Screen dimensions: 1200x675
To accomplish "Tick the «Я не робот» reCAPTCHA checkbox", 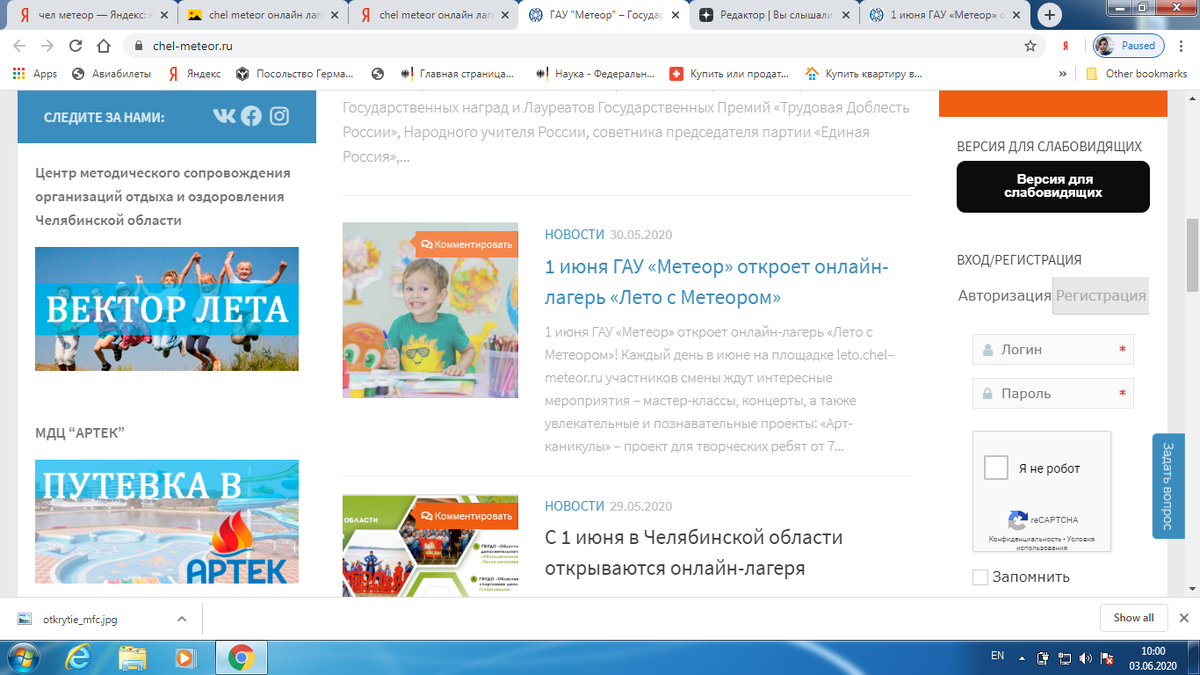I will click(x=995, y=467).
